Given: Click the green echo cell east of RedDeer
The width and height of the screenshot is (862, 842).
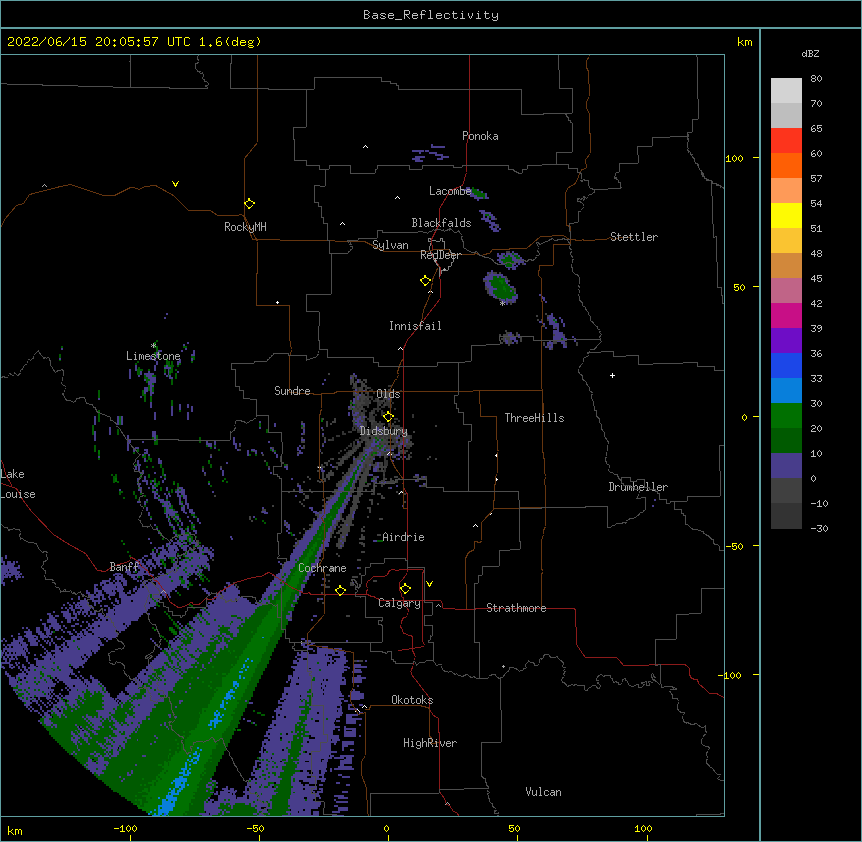Looking at the screenshot, I should click(x=501, y=287).
